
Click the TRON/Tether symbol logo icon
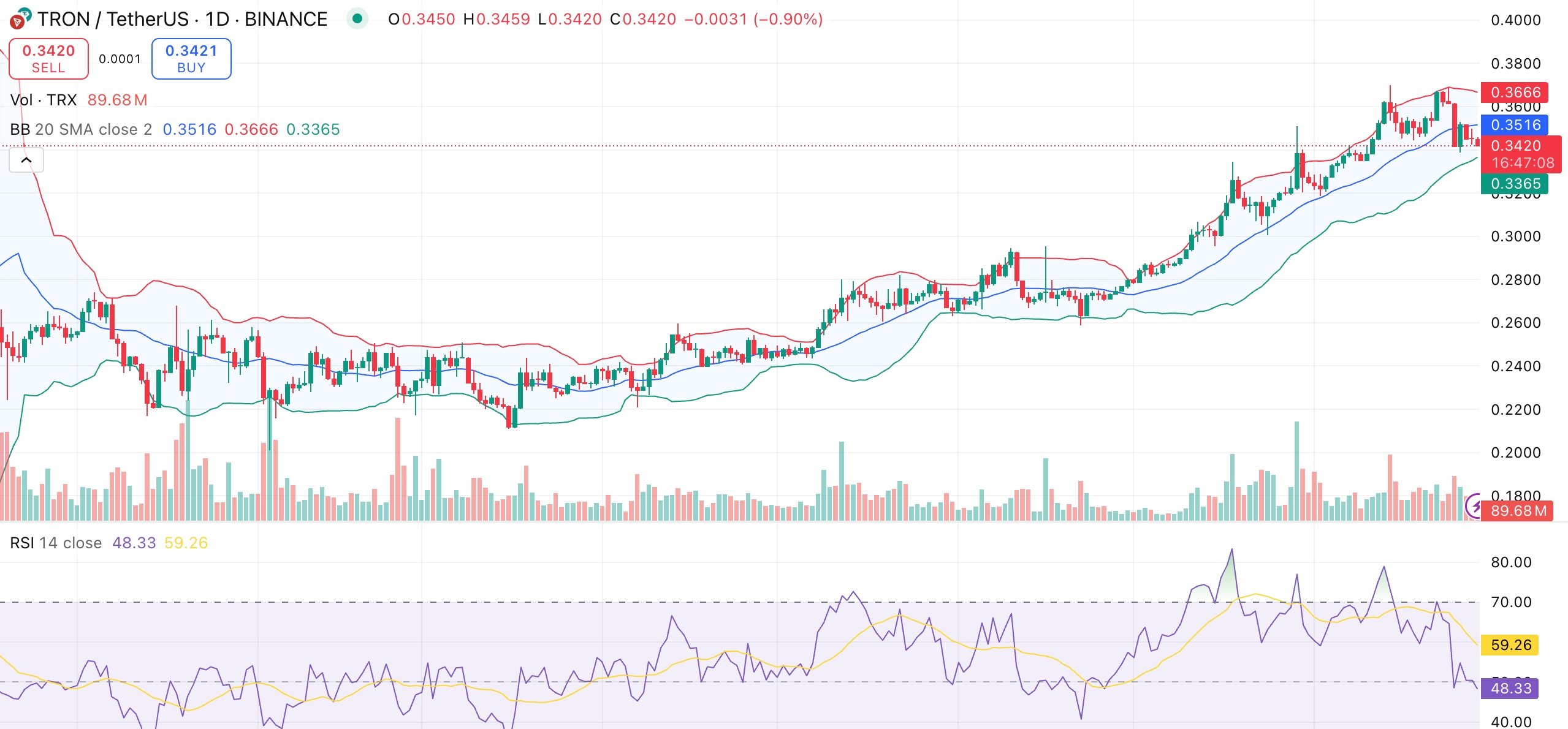[x=20, y=19]
